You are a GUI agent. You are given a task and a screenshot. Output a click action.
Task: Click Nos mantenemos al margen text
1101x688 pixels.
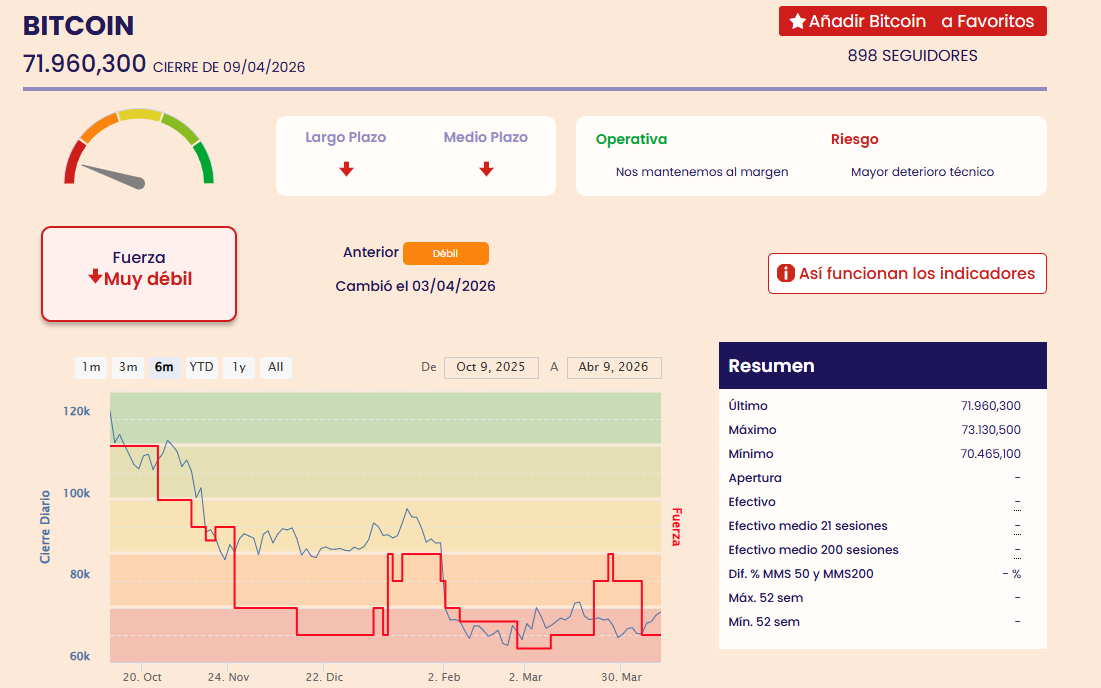[x=702, y=172]
